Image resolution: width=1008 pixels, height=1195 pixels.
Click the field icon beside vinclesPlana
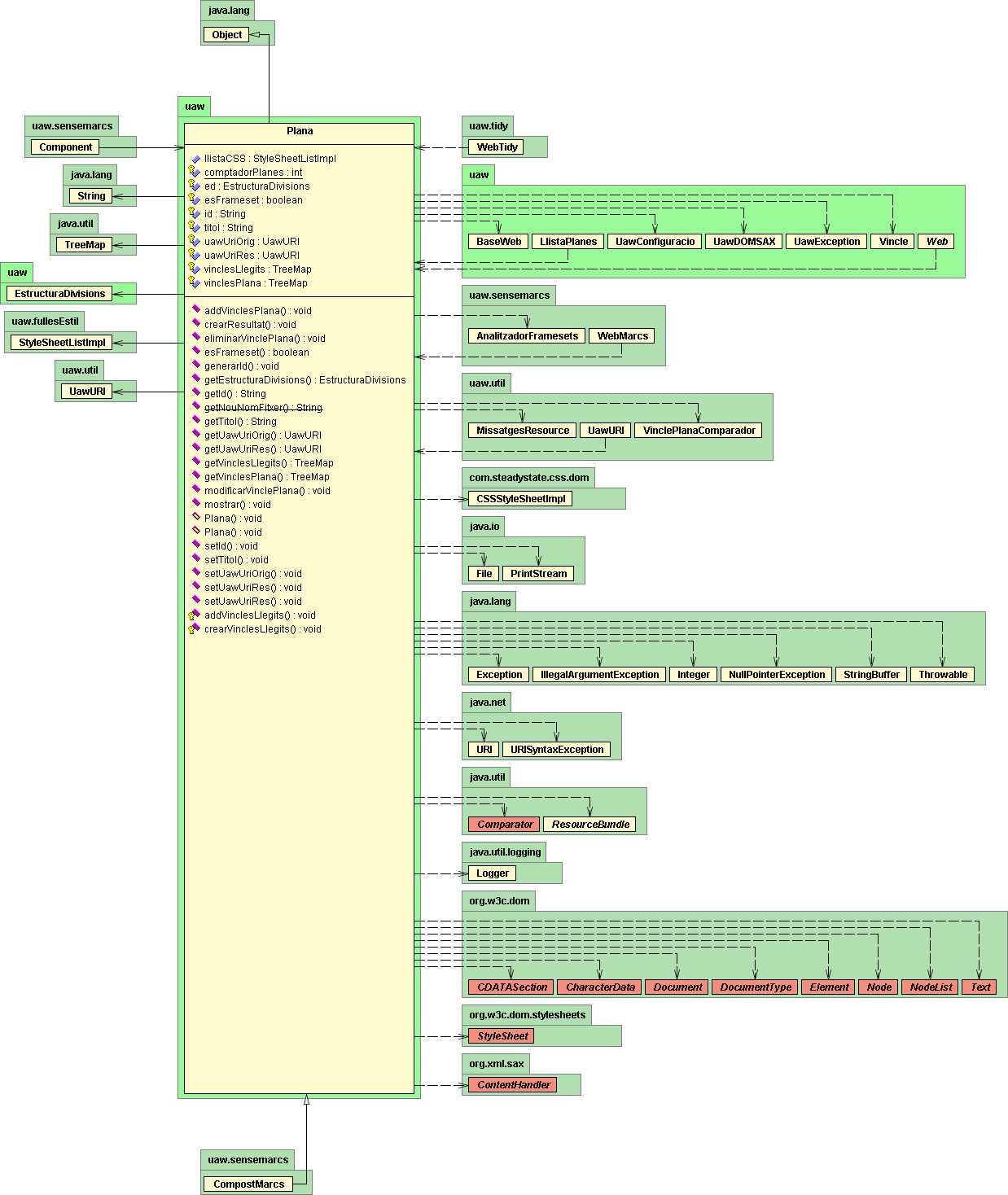coord(194,282)
